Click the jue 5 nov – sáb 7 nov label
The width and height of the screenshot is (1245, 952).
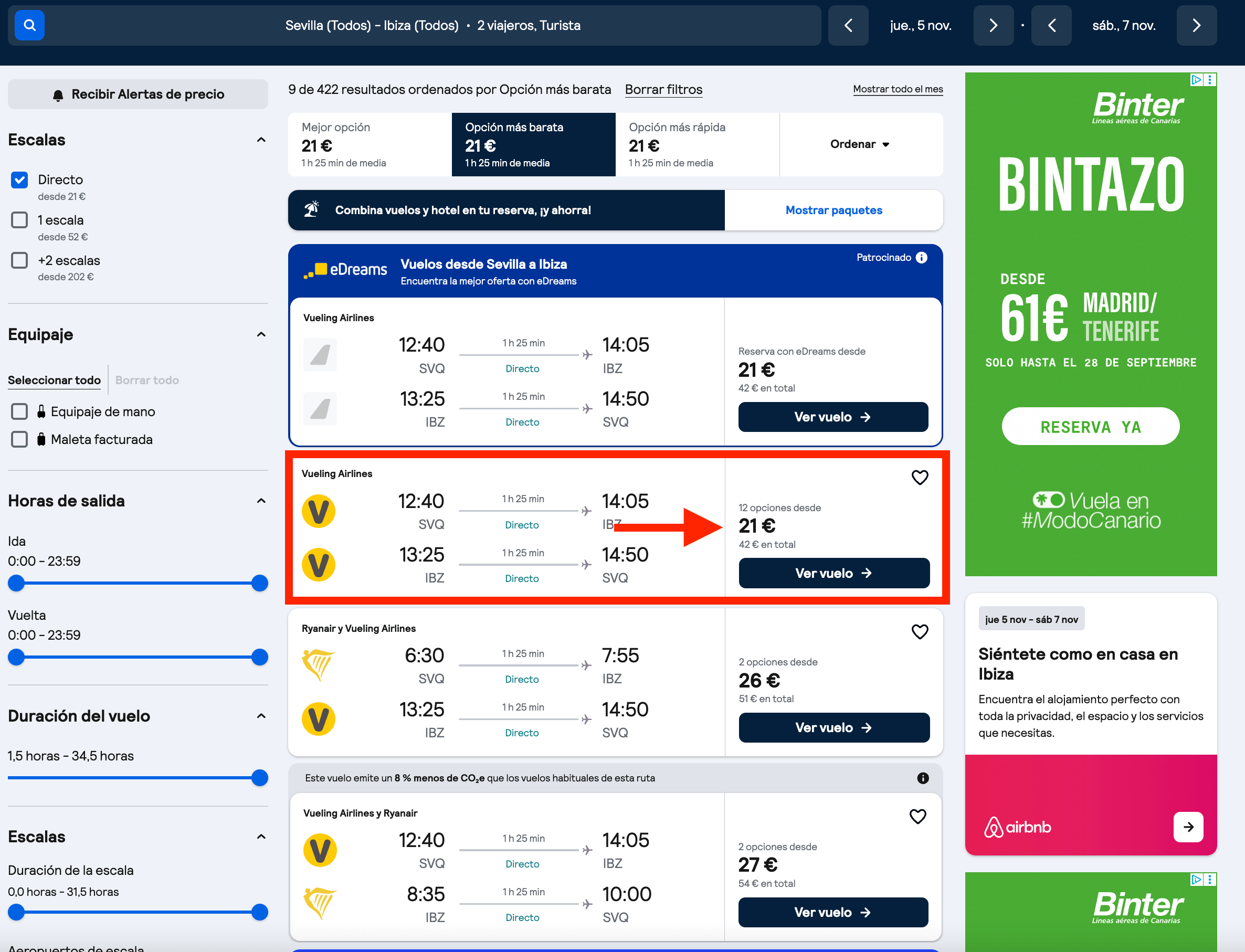tap(1031, 619)
